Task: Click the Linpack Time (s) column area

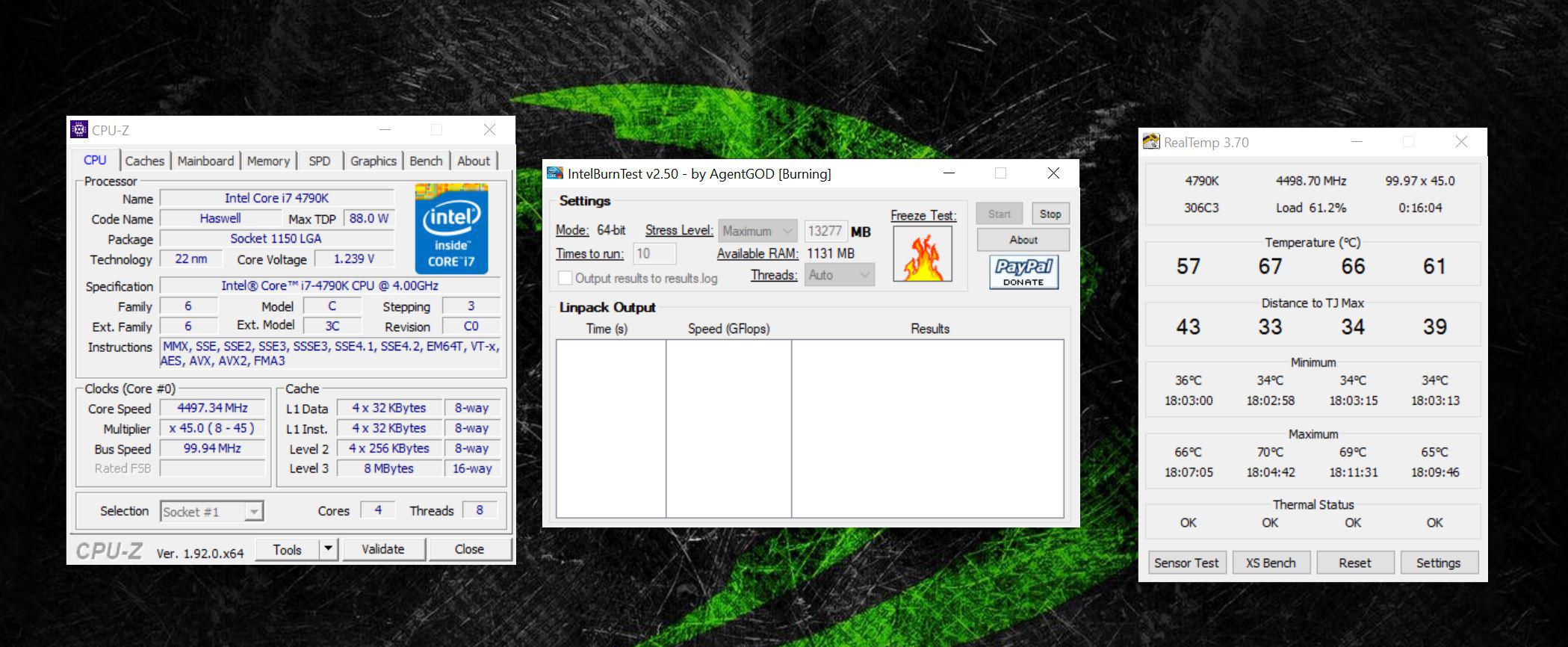Action: 611,429
